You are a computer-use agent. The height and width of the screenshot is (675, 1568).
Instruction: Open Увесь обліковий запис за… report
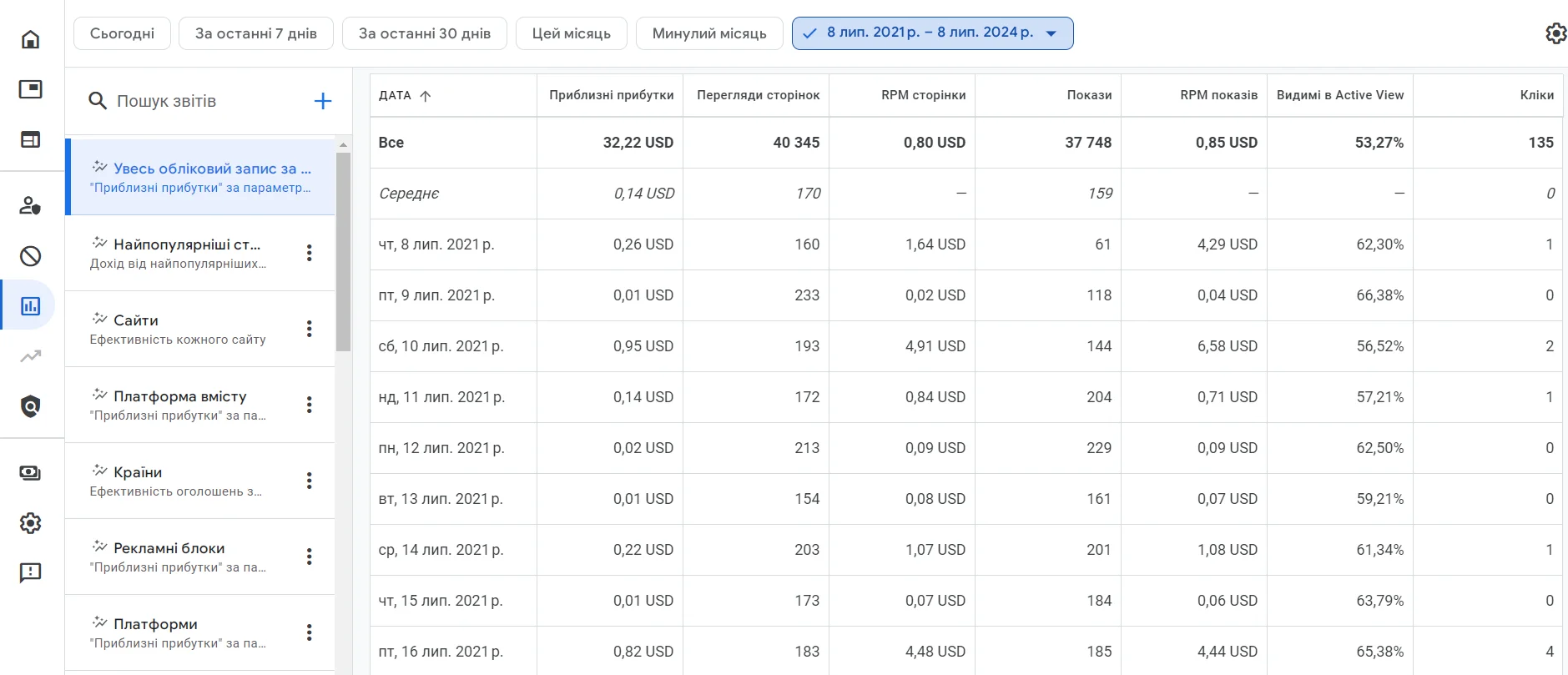pos(200,177)
